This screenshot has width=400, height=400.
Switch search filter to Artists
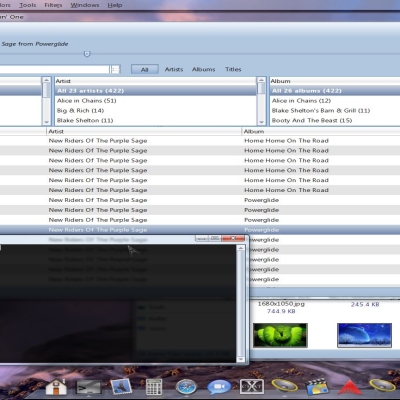pos(174,69)
